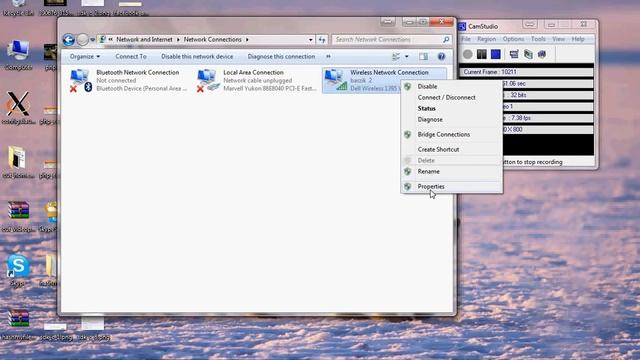The height and width of the screenshot is (360, 640).
Task: Click CamStudio blue stop button
Action: tap(496, 54)
